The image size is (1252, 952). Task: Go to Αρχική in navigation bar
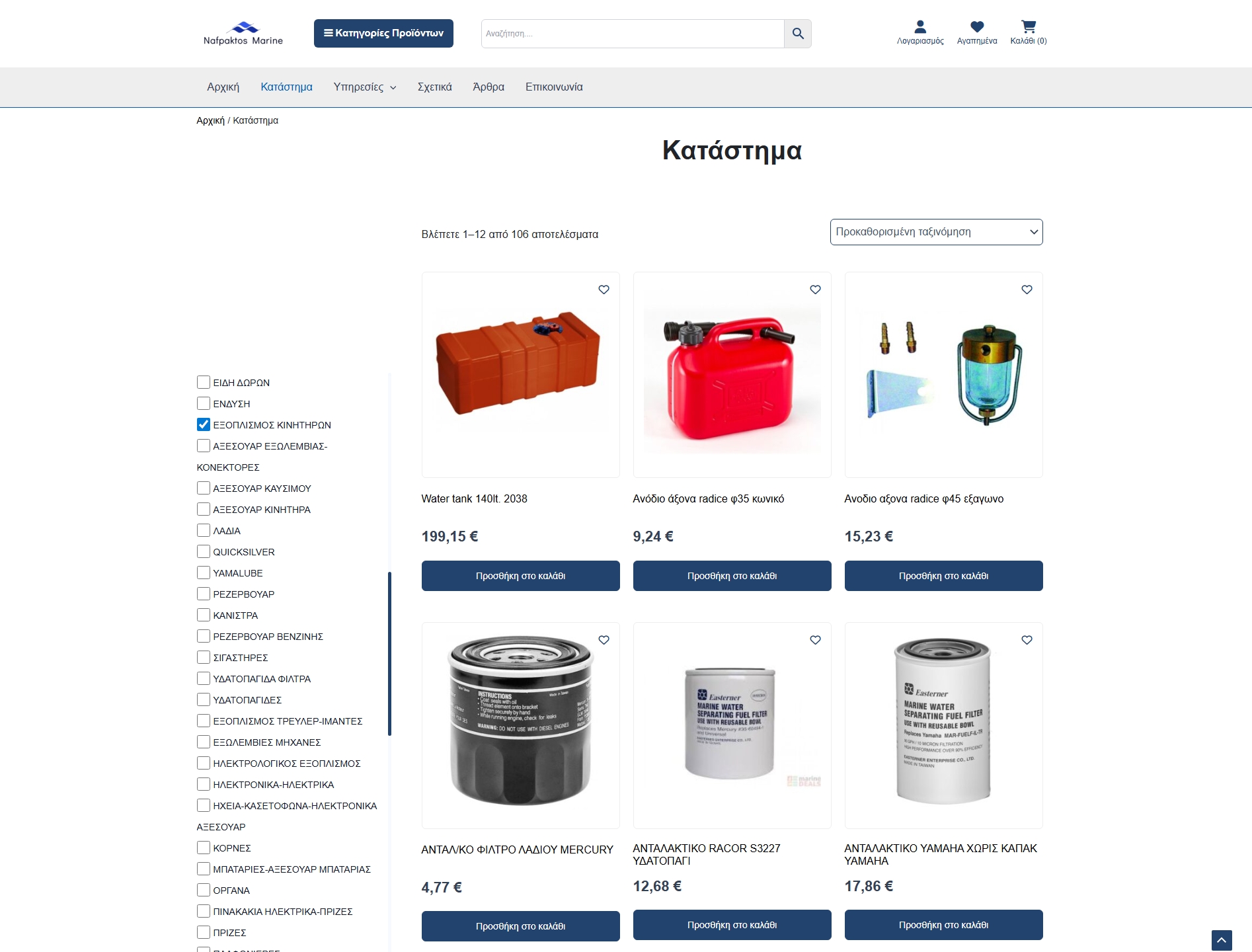coord(223,87)
